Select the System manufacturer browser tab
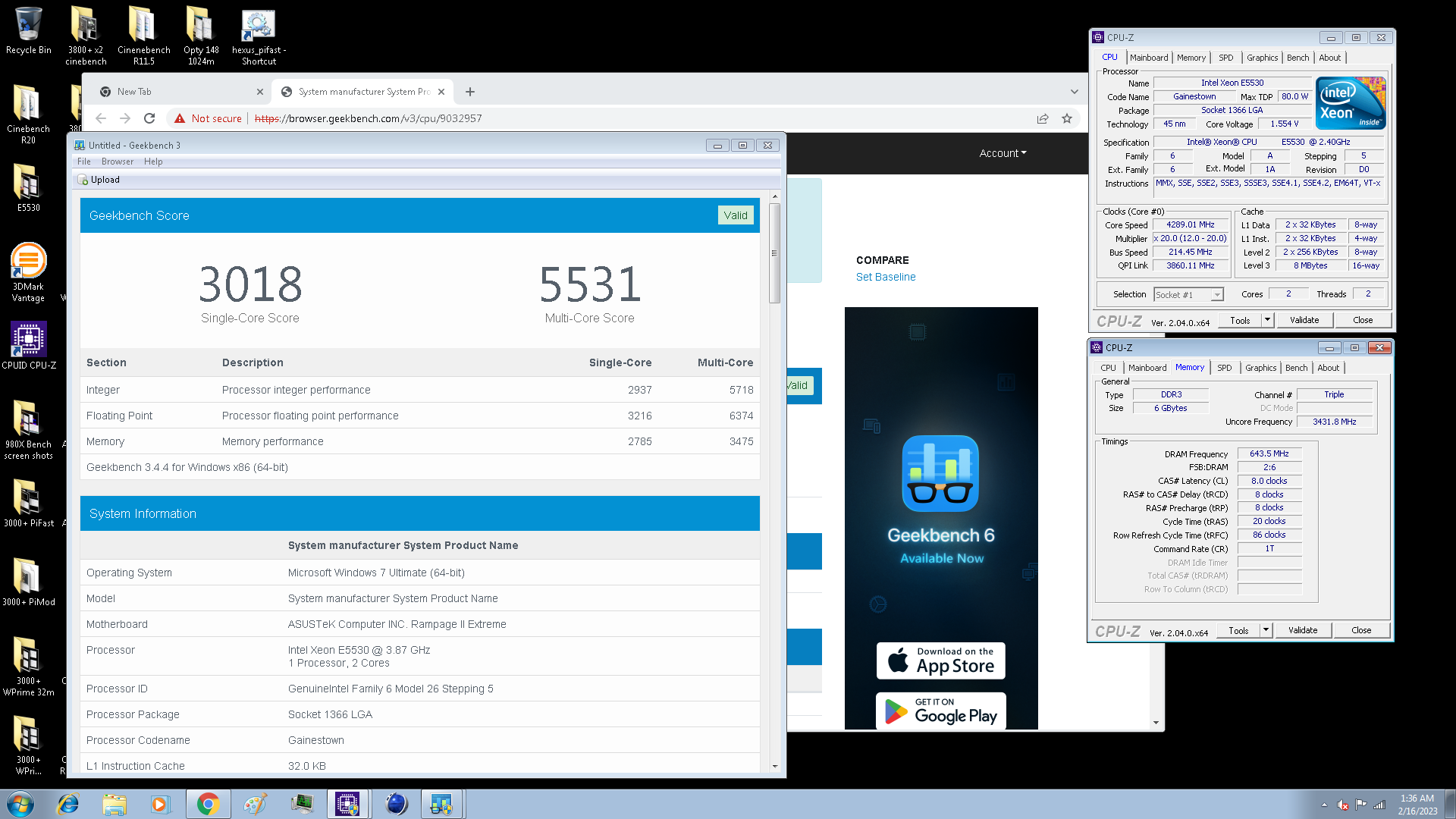 (x=362, y=92)
